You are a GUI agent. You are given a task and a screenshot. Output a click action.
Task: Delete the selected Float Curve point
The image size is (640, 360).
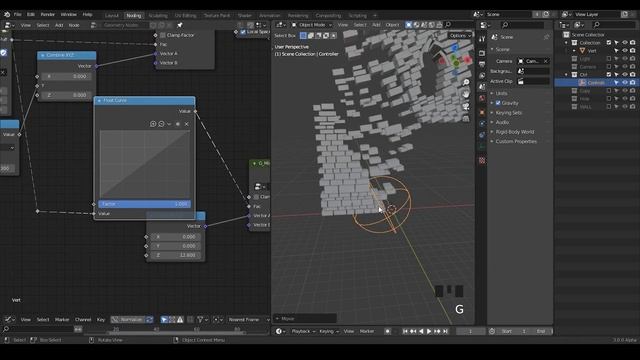coord(187,124)
